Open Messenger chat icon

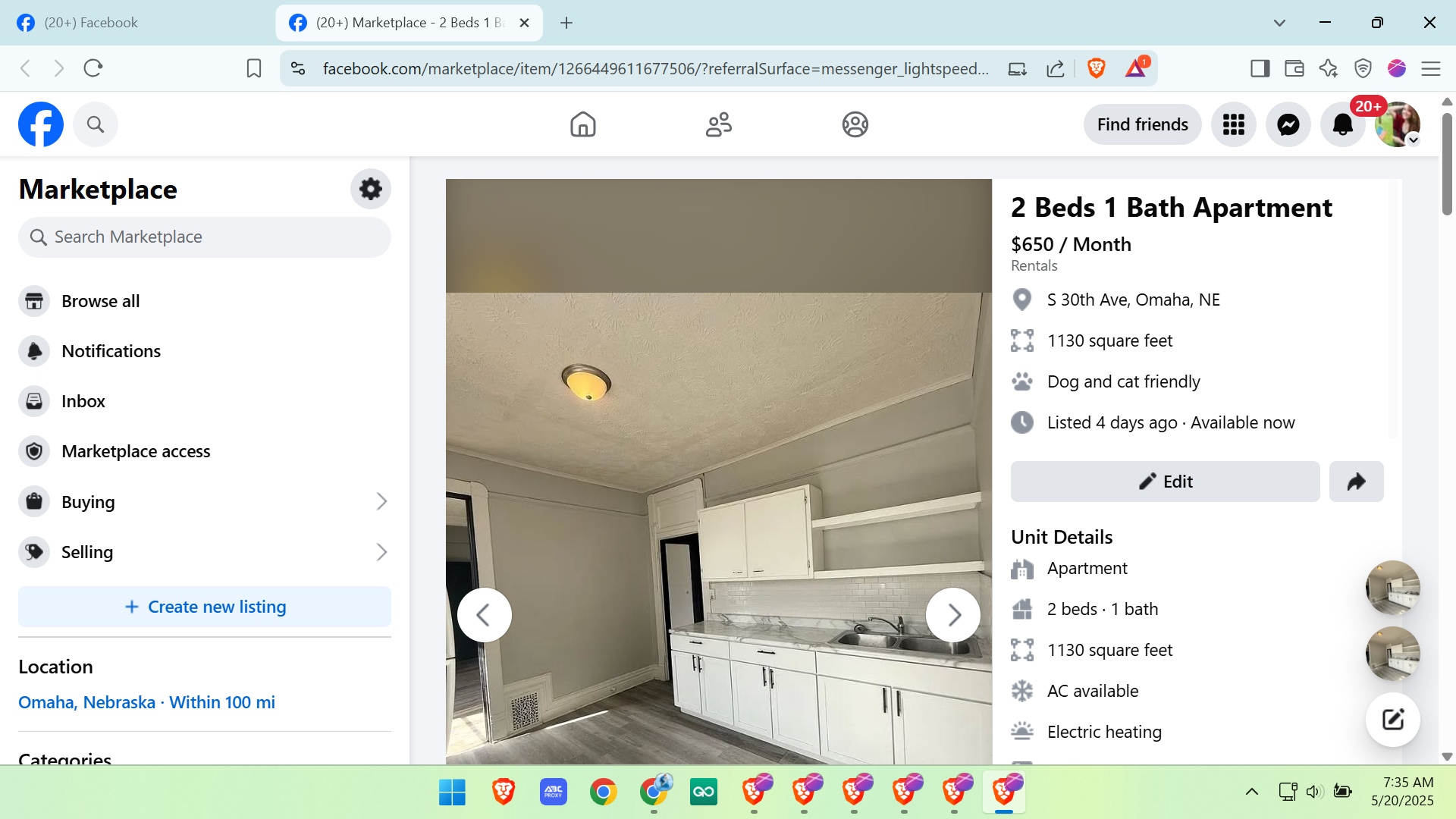tap(1288, 124)
